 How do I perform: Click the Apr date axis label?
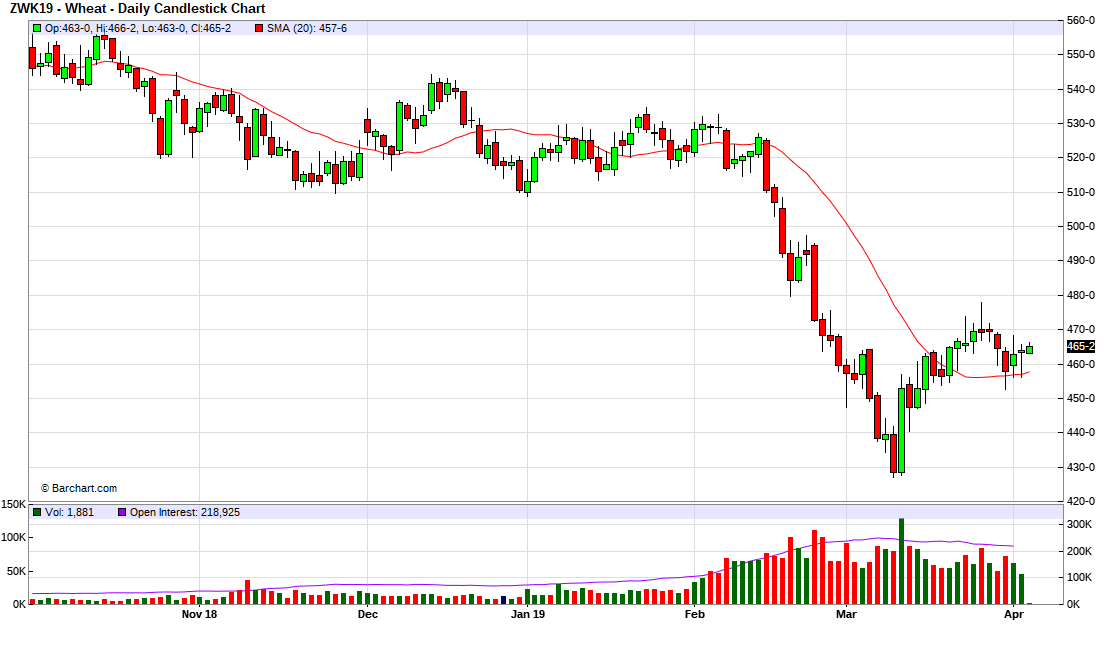coord(1013,614)
